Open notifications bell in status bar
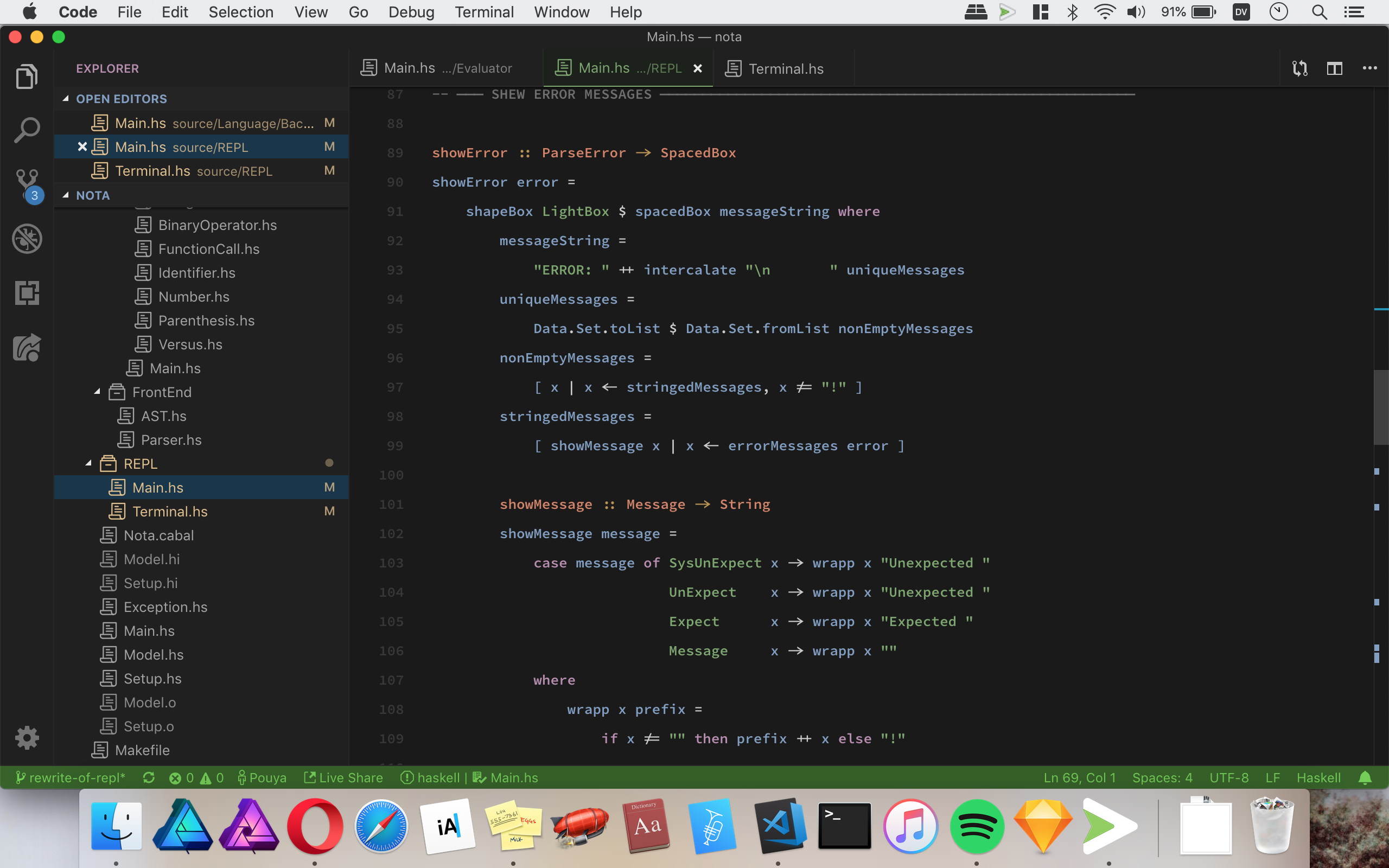1389x868 pixels. point(1365,778)
